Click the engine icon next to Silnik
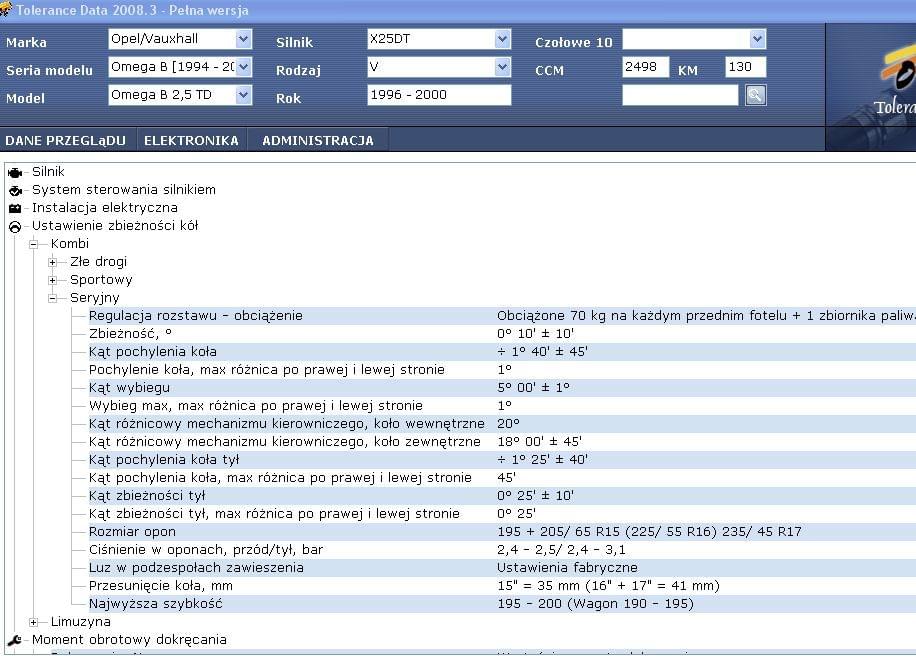Image resolution: width=916 pixels, height=659 pixels. coord(15,173)
